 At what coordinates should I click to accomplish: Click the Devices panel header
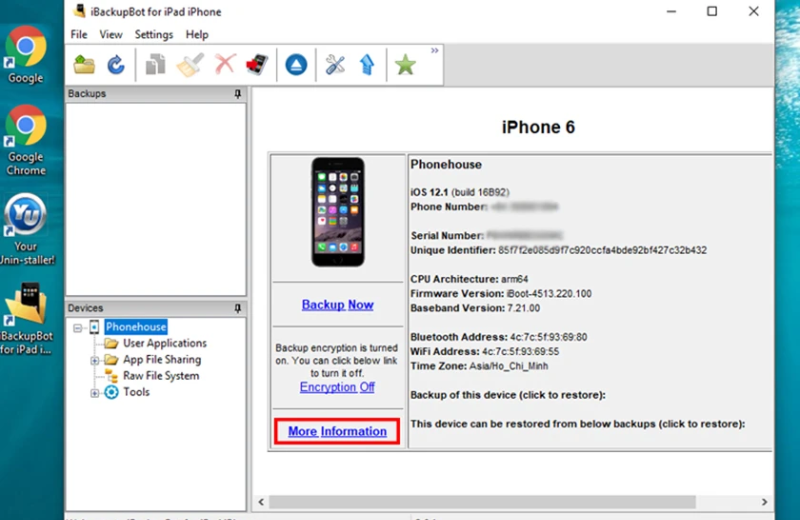pos(156,308)
